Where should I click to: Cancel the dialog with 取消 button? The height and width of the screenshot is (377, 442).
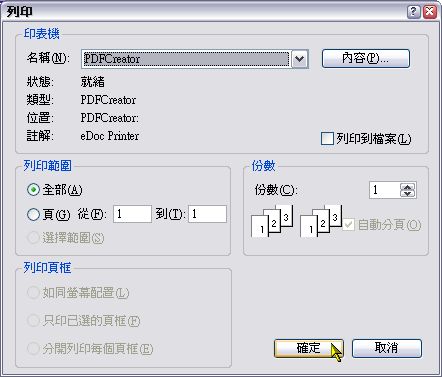click(387, 348)
